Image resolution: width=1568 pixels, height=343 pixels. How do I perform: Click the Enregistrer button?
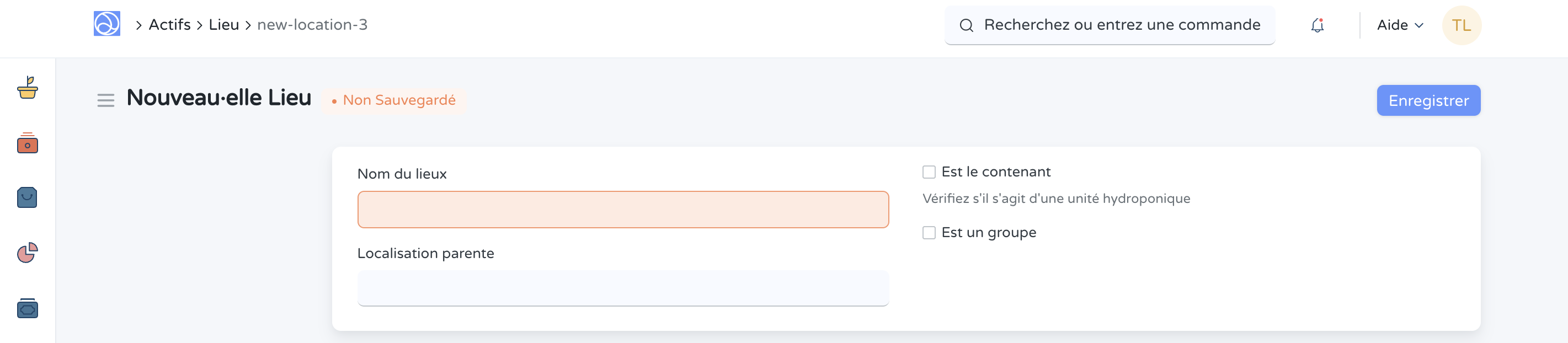click(x=1428, y=100)
